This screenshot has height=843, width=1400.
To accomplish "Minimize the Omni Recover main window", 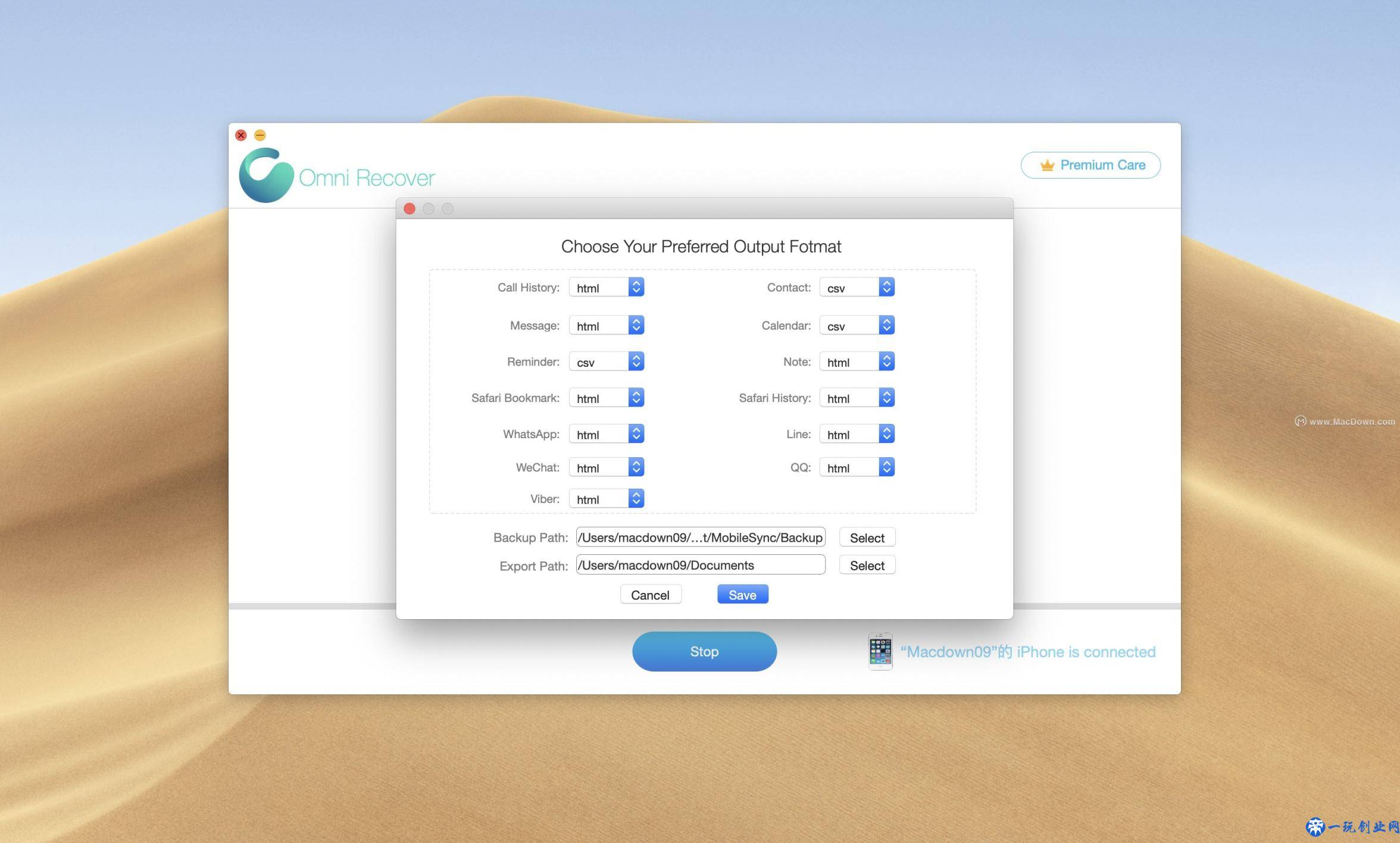I will pos(260,136).
